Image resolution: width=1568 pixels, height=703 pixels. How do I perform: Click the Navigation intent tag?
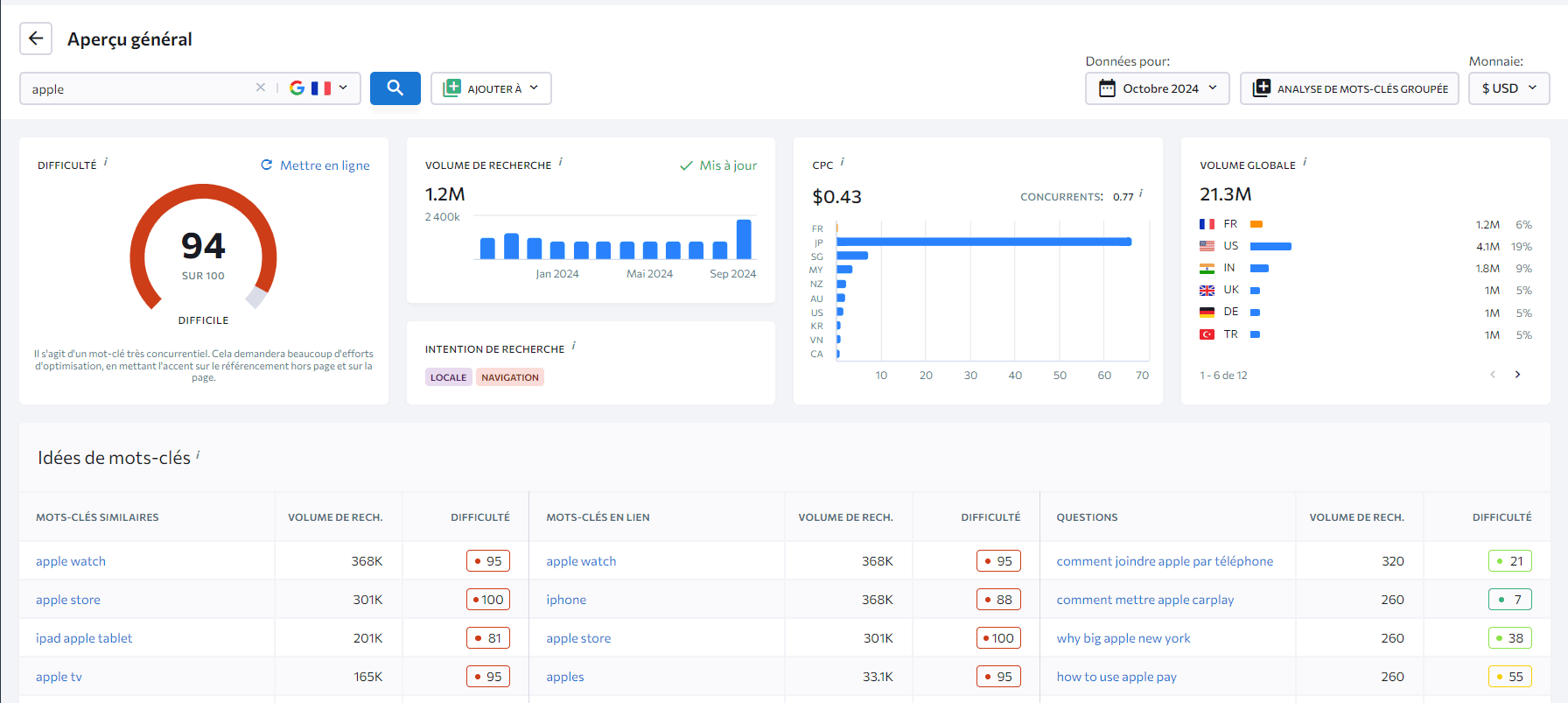(510, 377)
